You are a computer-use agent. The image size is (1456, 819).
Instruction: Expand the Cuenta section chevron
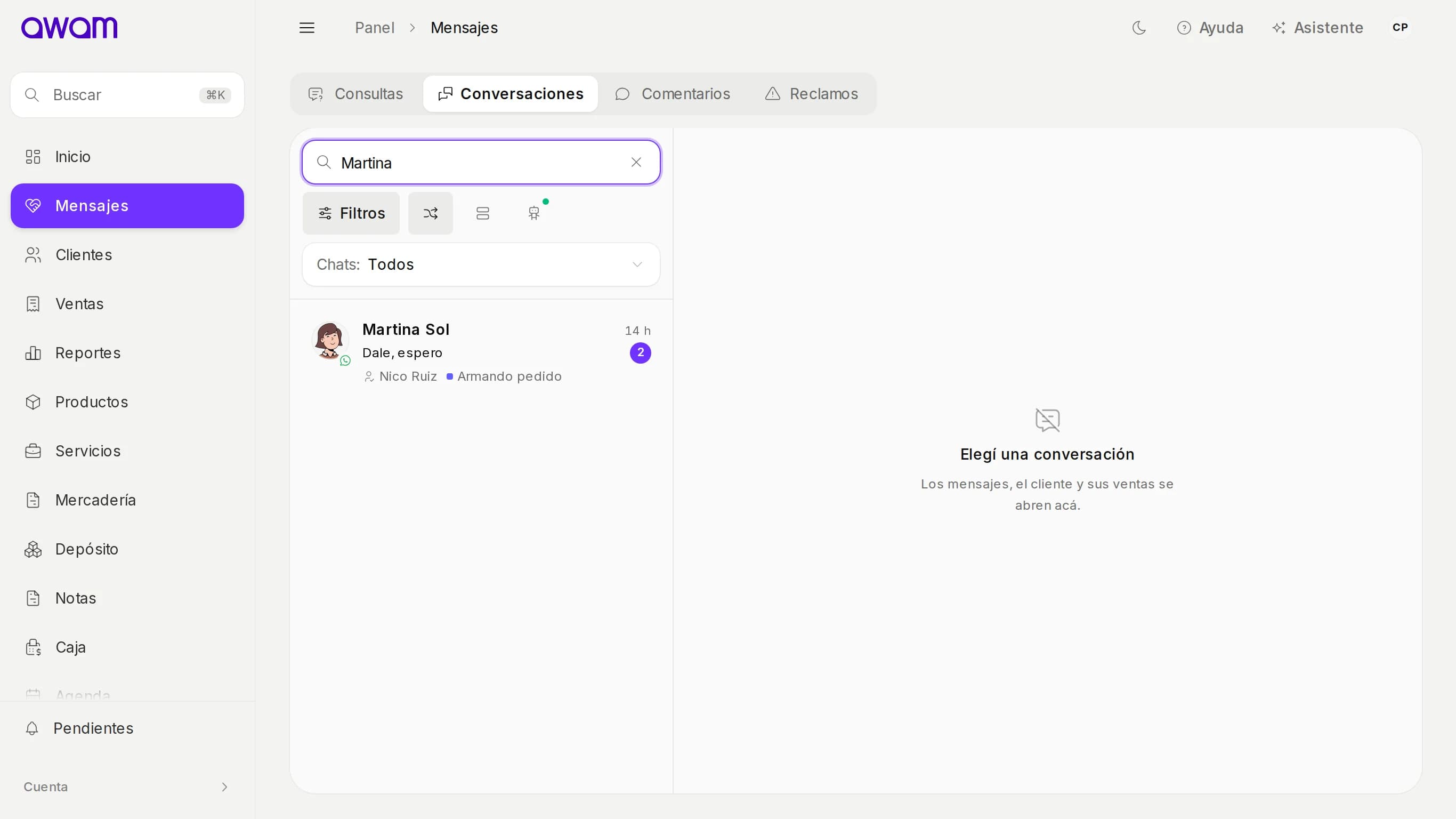[224, 788]
